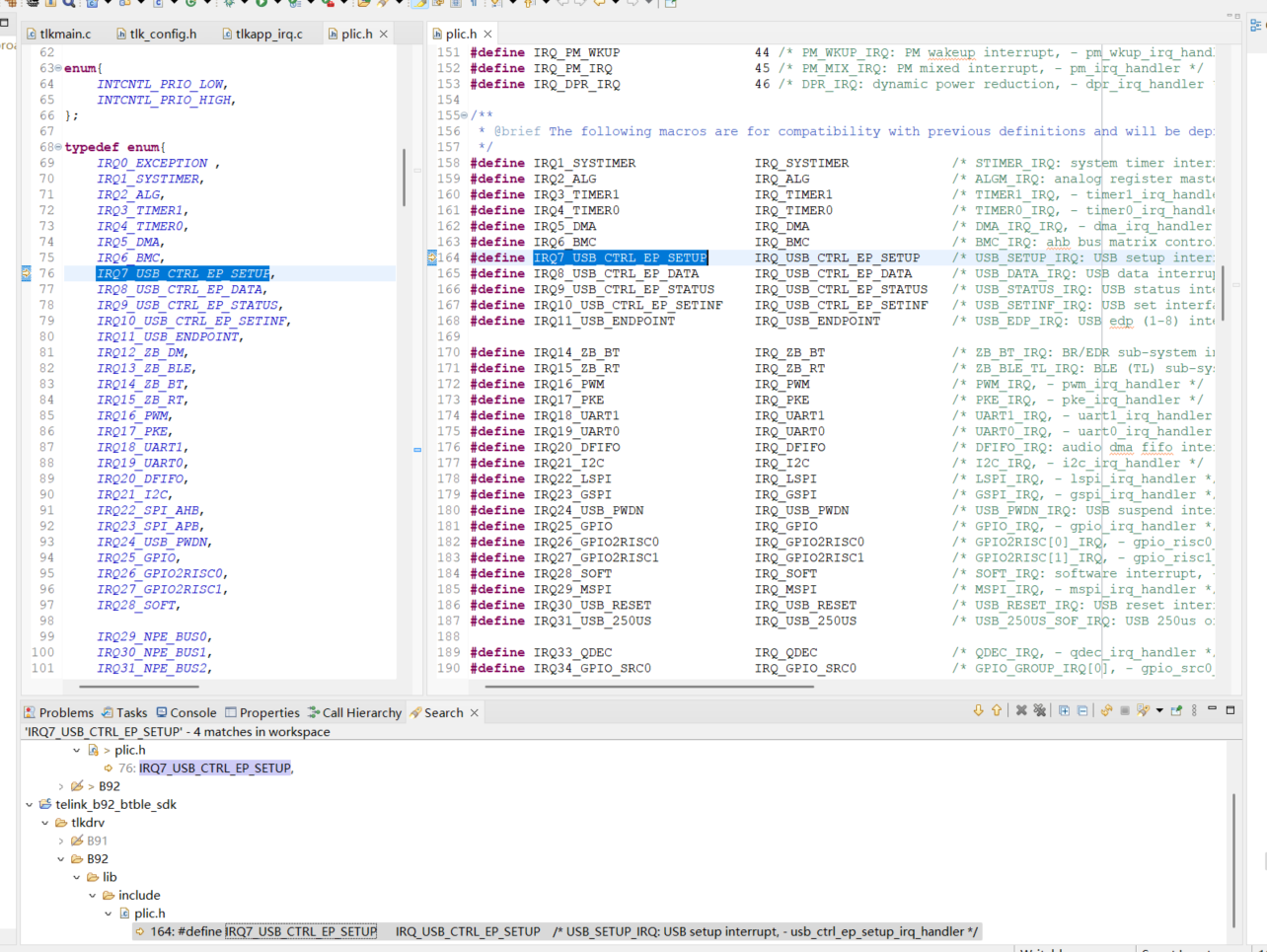Click search marker beside line 76
The width and height of the screenshot is (1267, 952).
point(26,274)
